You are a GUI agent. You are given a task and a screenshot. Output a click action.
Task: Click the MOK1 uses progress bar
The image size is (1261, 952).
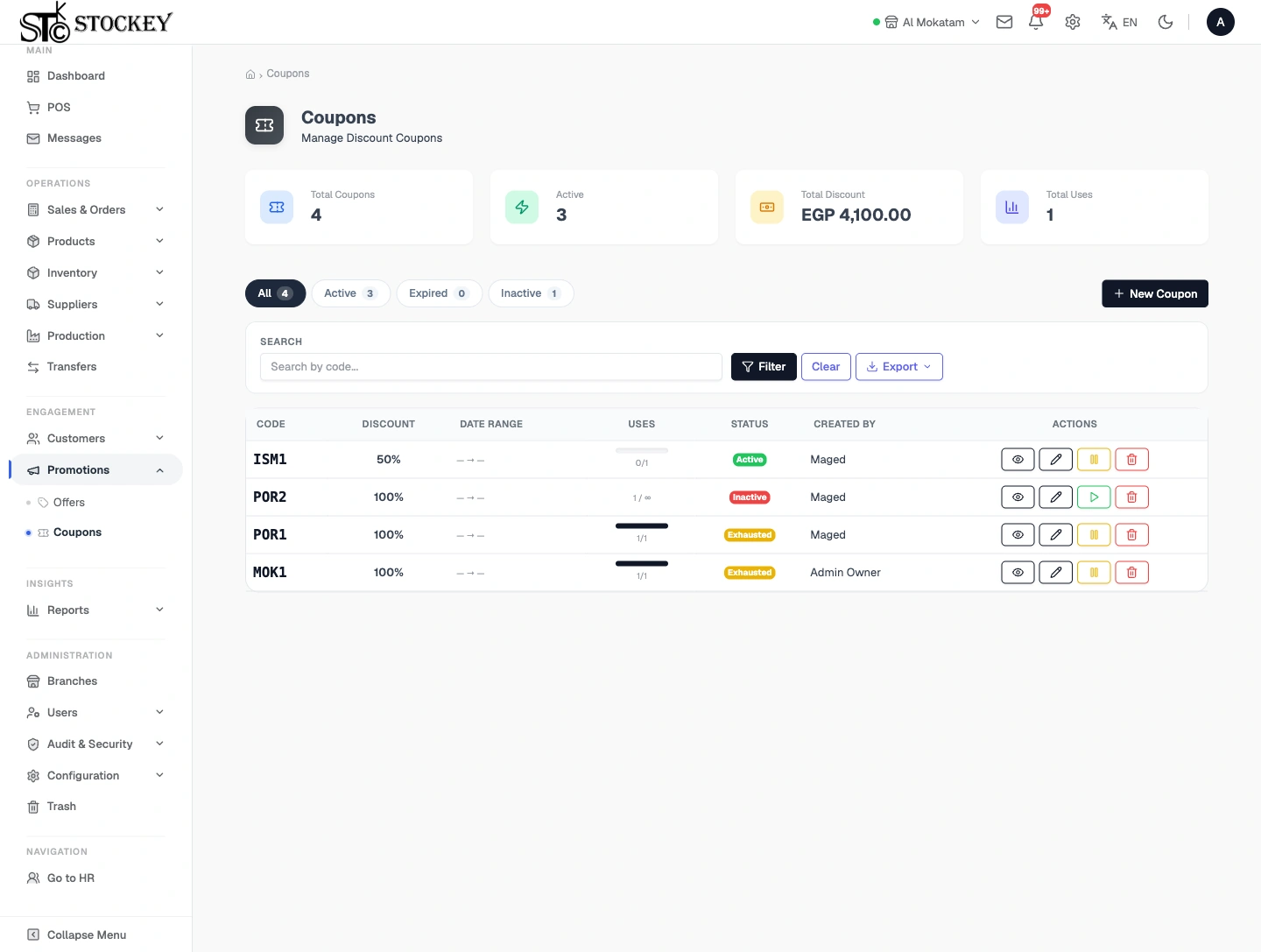(642, 564)
